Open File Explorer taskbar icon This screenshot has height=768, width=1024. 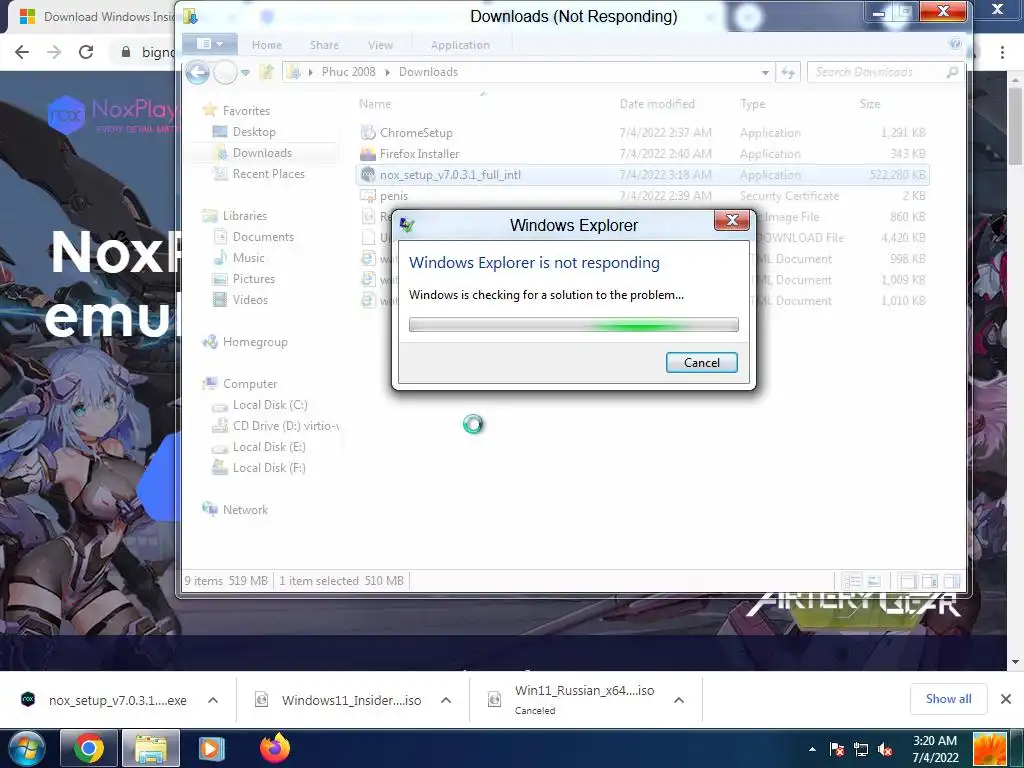pyautogui.click(x=151, y=748)
